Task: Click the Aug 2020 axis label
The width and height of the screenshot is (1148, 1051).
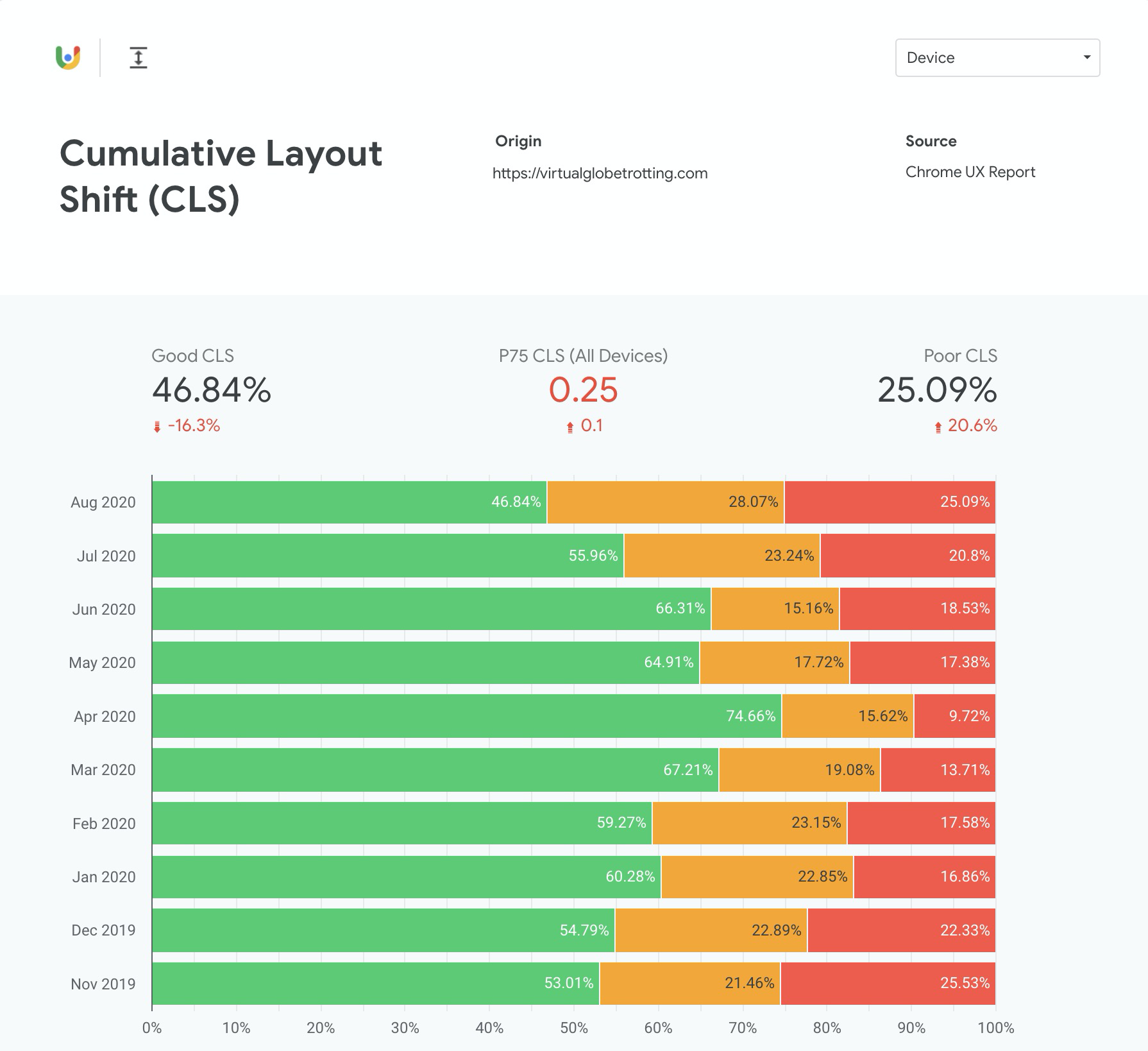Action: click(x=103, y=502)
